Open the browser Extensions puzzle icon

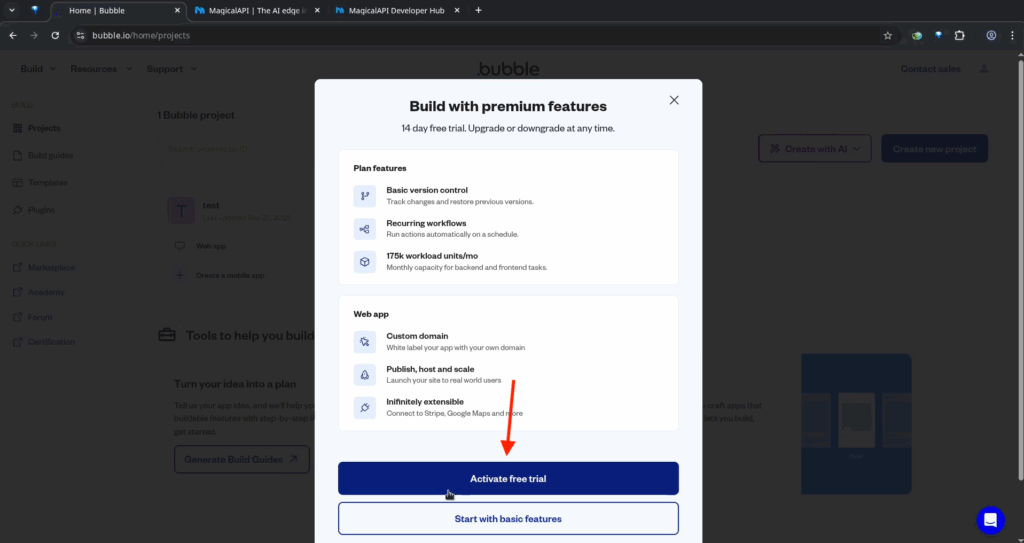[963, 35]
